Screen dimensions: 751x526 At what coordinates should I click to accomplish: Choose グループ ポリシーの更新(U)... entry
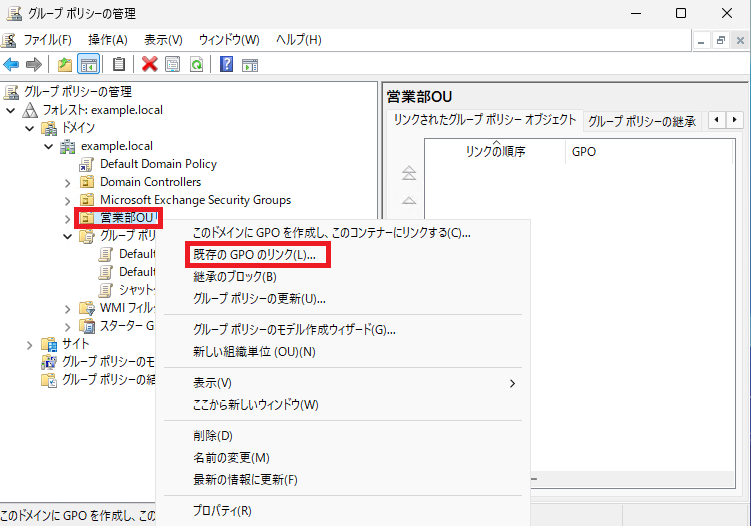point(343,299)
